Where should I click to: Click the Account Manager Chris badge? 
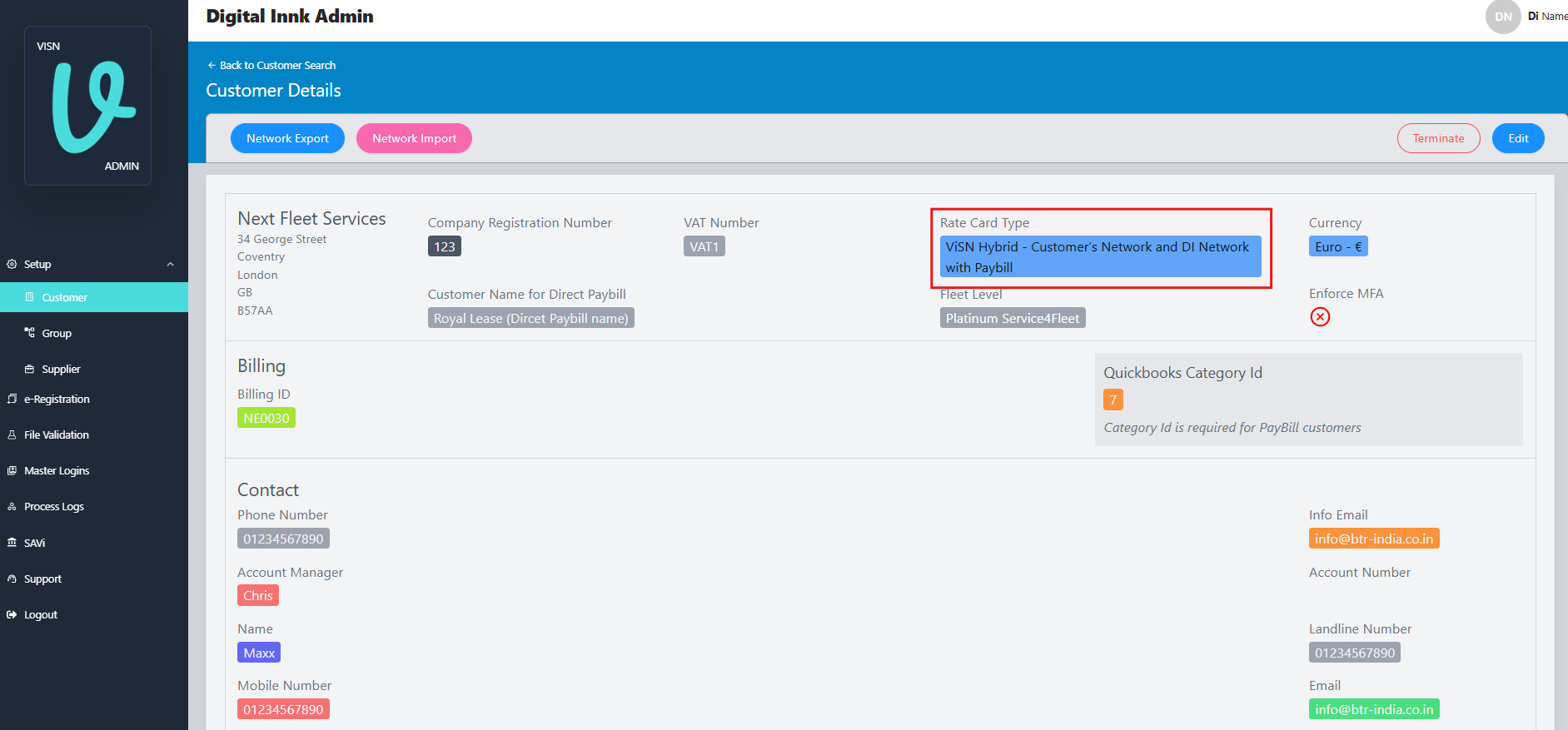258,595
